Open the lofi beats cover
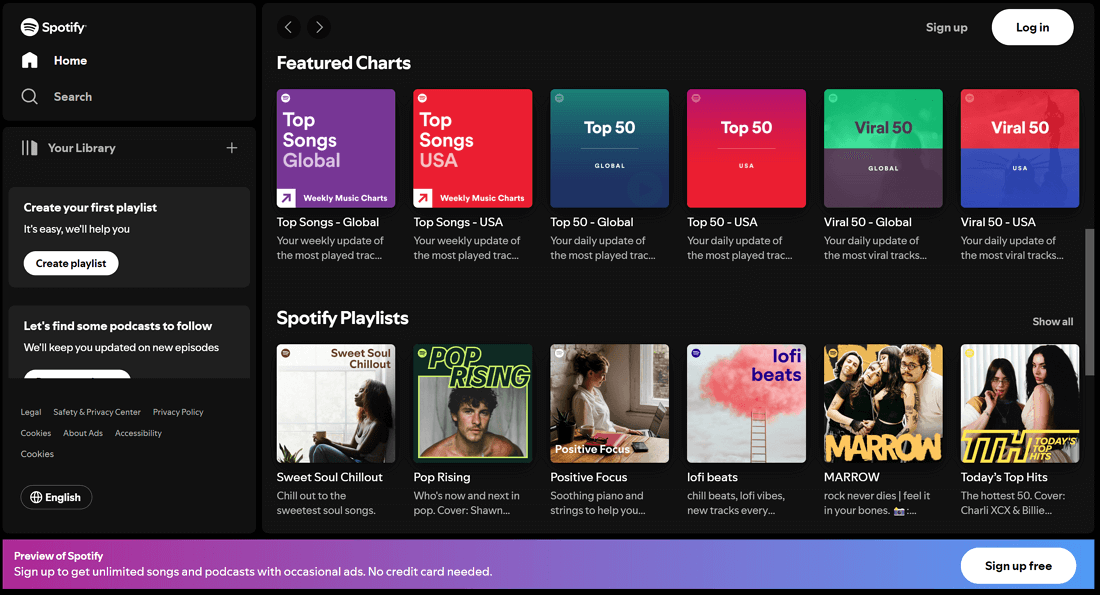This screenshot has height=595, width=1100. pyautogui.click(x=746, y=403)
